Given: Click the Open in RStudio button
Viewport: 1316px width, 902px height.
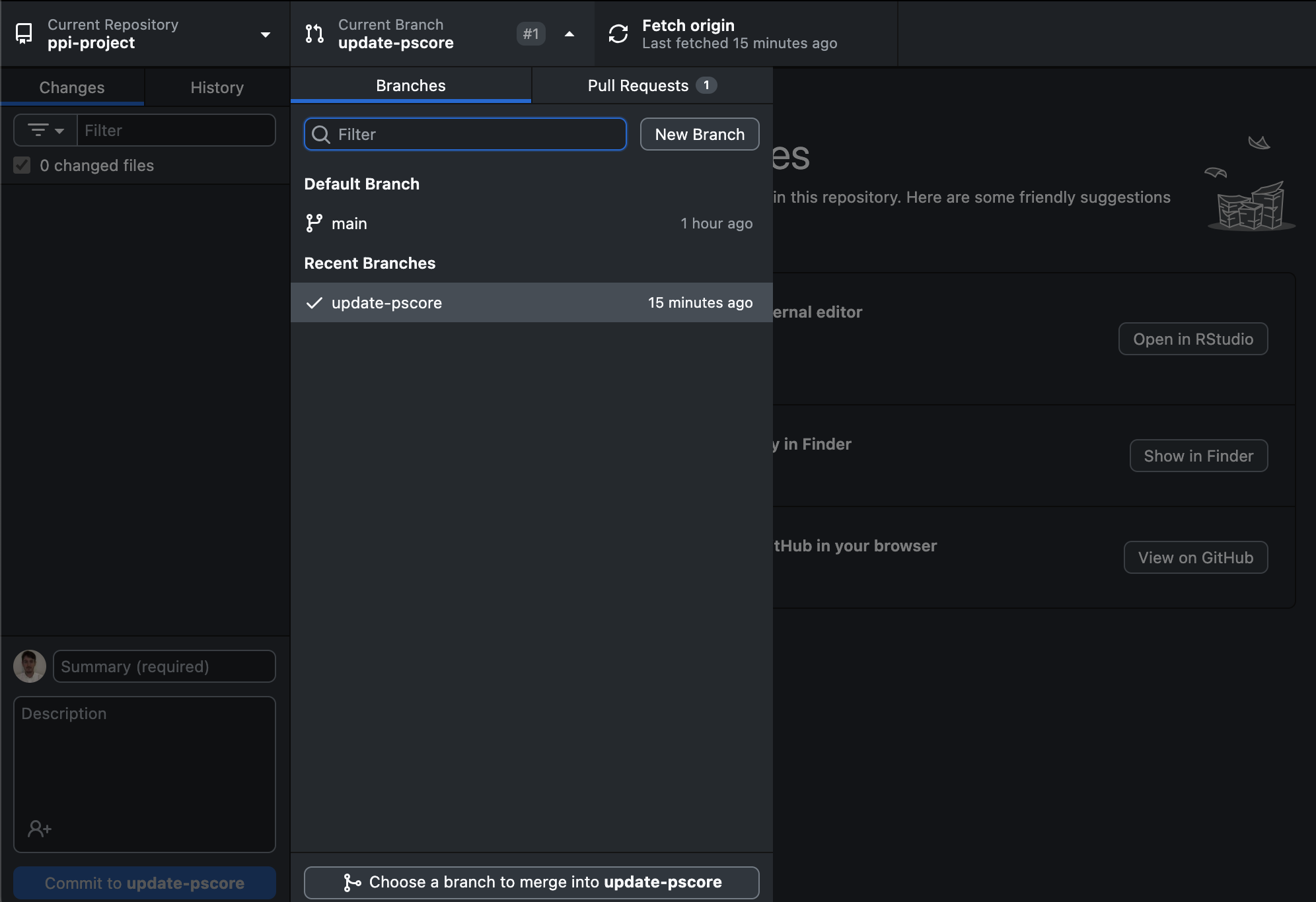Looking at the screenshot, I should (1192, 339).
